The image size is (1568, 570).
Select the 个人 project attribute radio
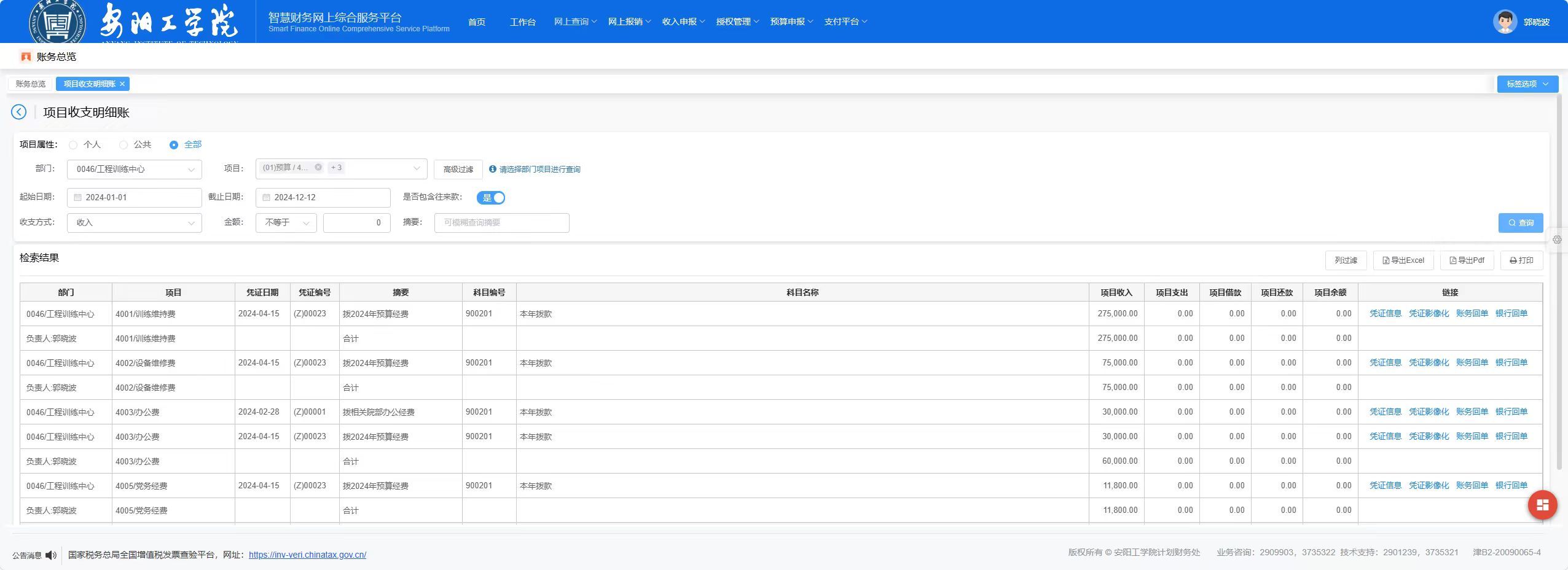coord(73,145)
